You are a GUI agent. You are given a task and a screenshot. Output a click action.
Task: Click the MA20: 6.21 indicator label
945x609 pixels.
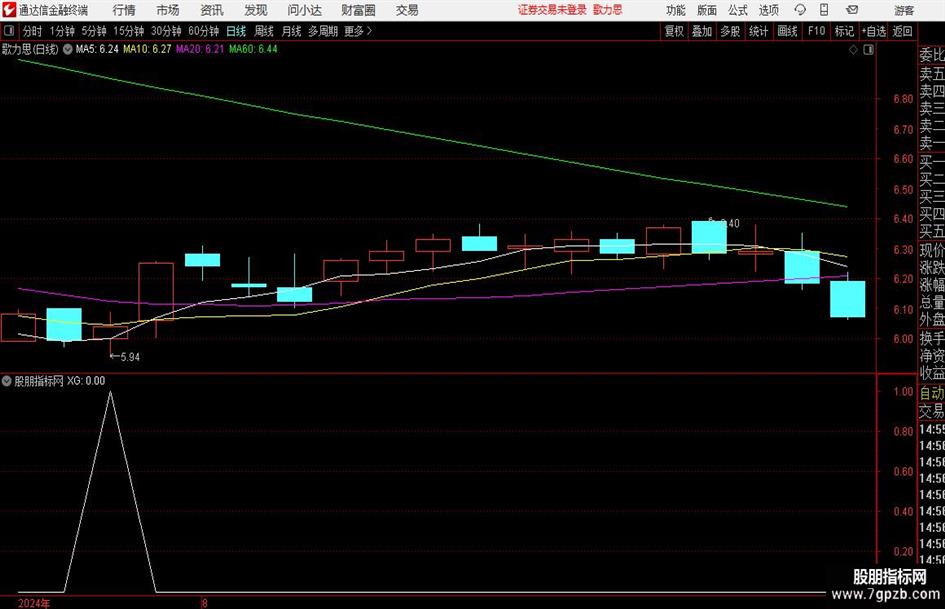(199, 49)
